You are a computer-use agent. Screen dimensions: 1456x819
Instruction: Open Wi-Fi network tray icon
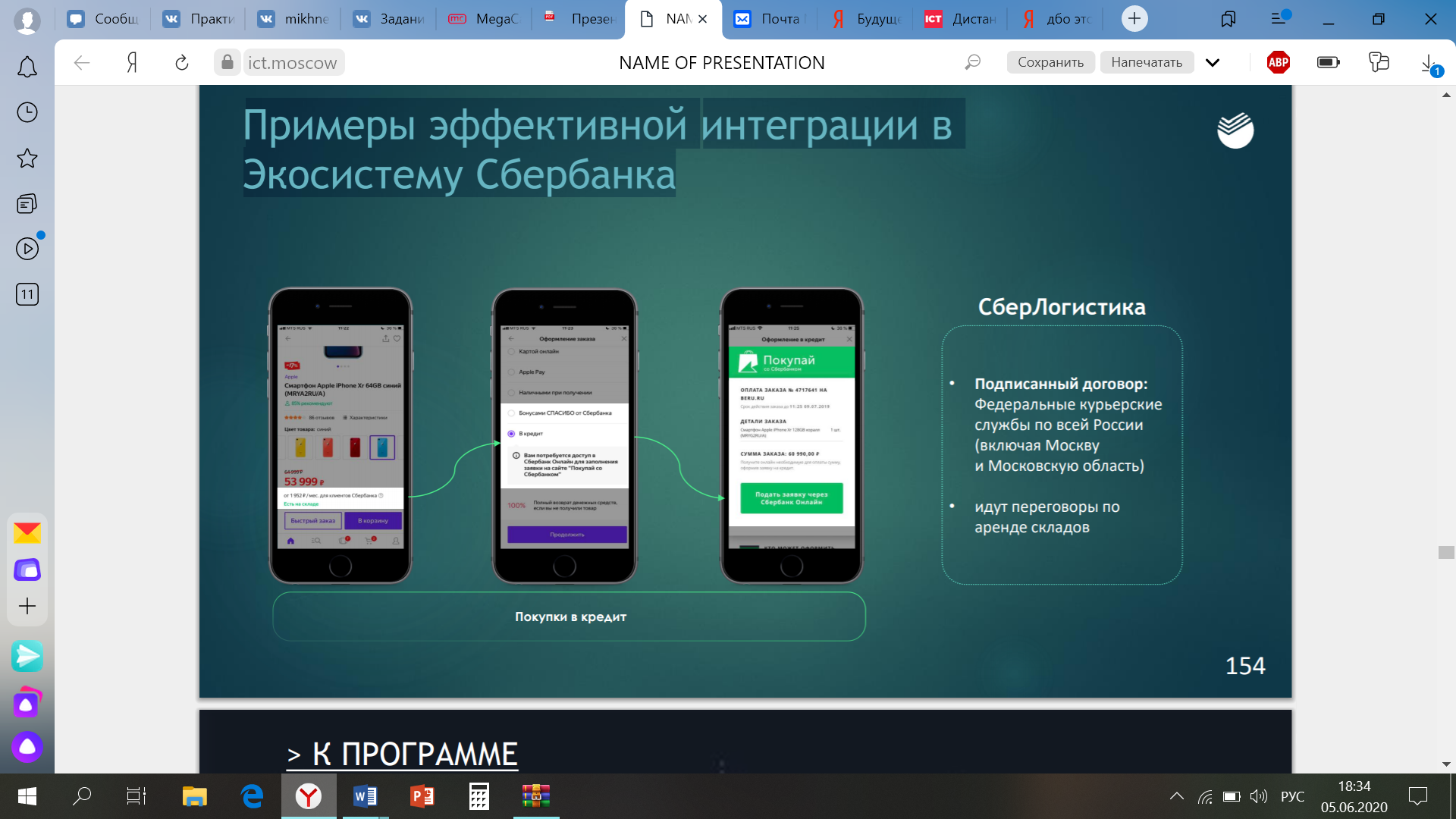click(1205, 796)
